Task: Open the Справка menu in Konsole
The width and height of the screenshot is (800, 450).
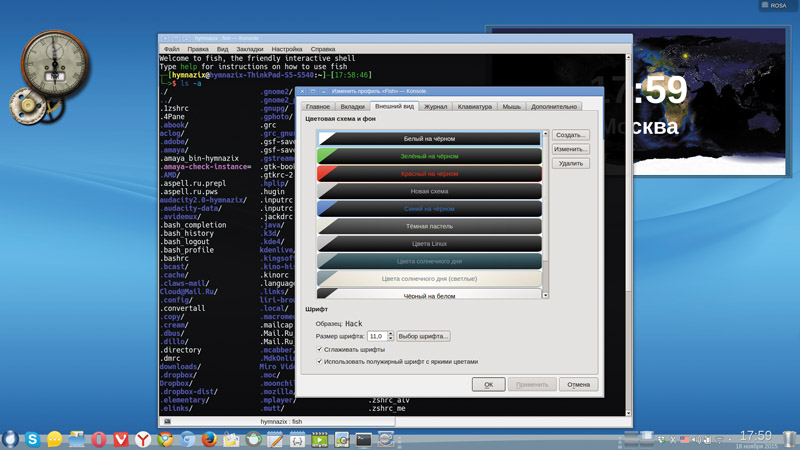Action: point(322,49)
